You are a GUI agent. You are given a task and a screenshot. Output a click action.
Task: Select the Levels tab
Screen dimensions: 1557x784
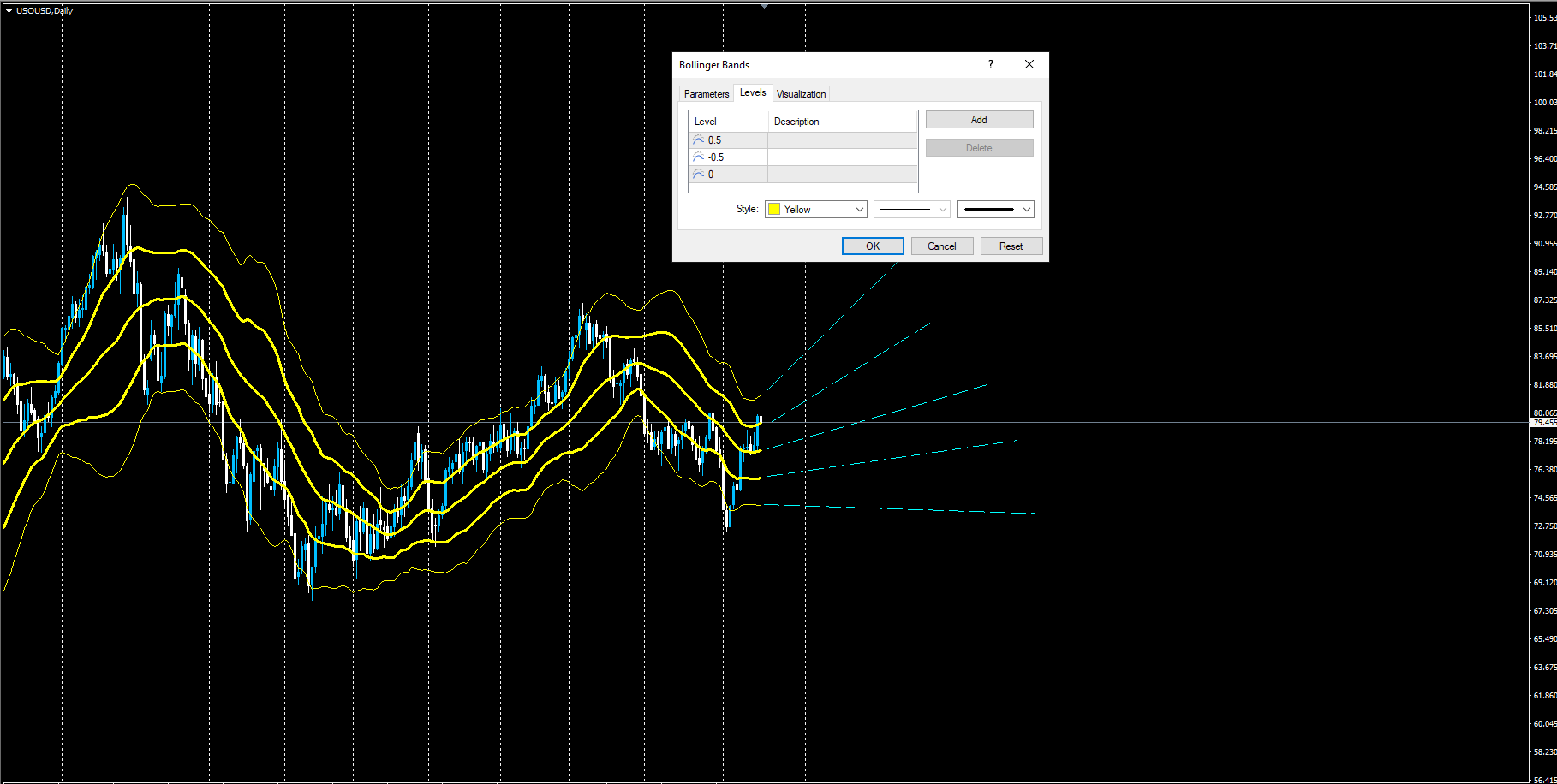753,92
